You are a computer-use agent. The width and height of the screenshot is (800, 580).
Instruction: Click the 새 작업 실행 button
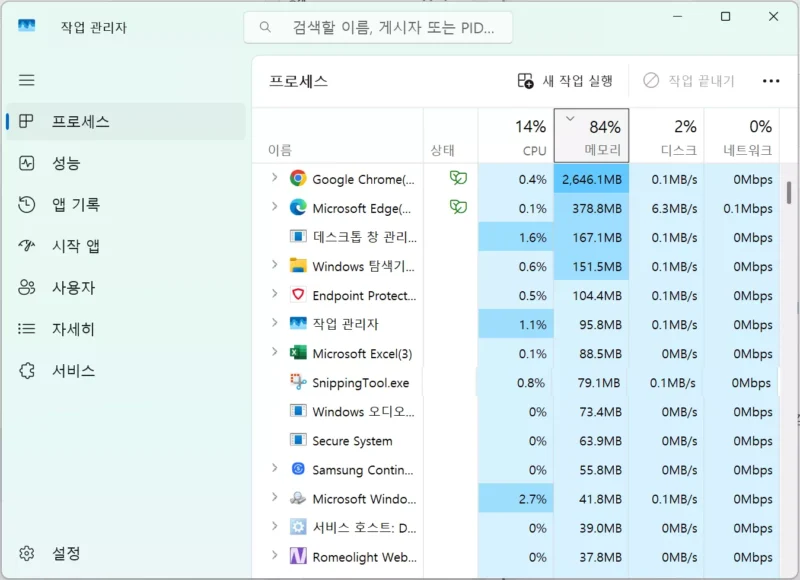point(565,81)
